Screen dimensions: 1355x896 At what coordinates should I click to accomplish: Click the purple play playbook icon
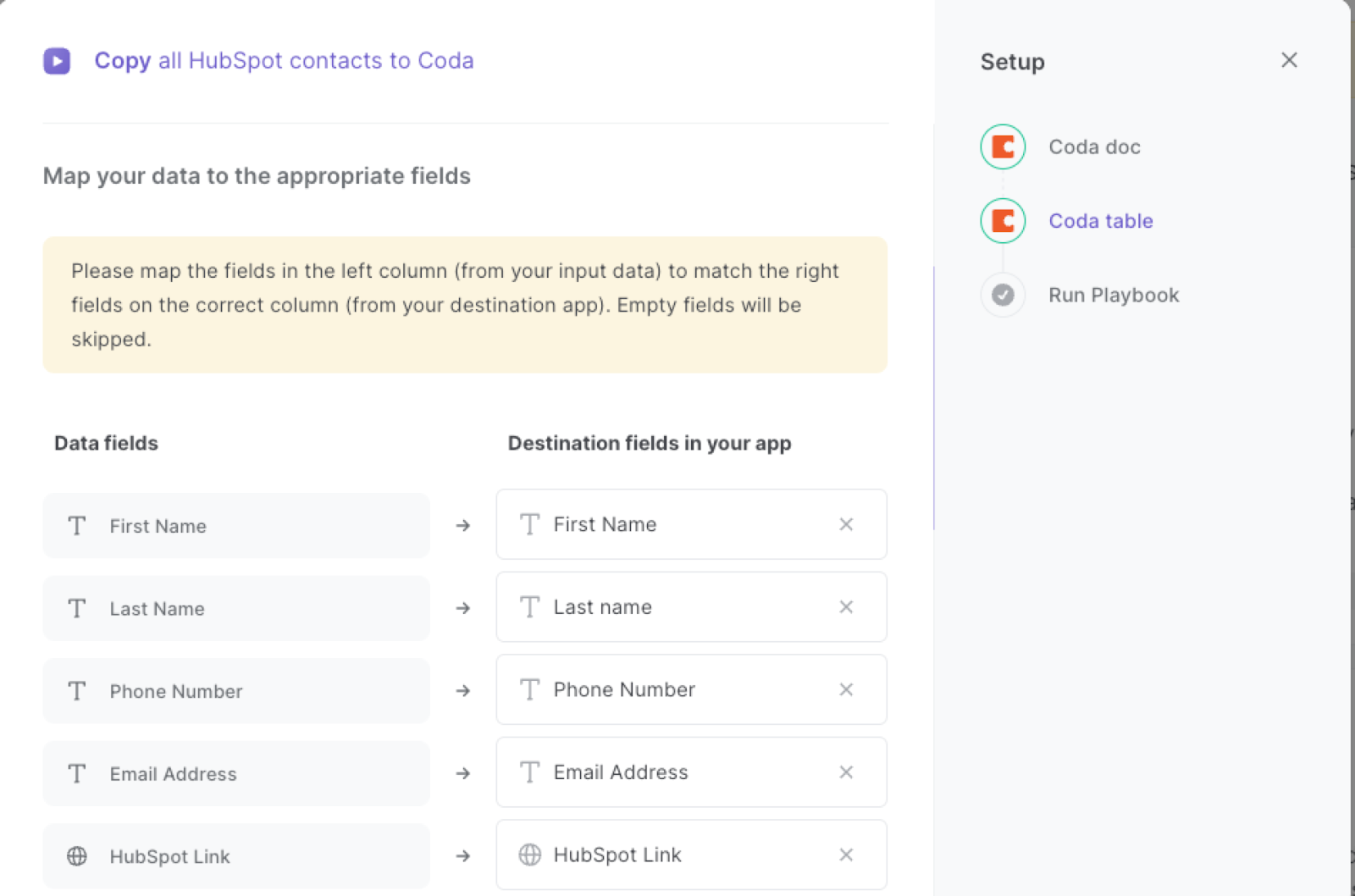pos(57,61)
